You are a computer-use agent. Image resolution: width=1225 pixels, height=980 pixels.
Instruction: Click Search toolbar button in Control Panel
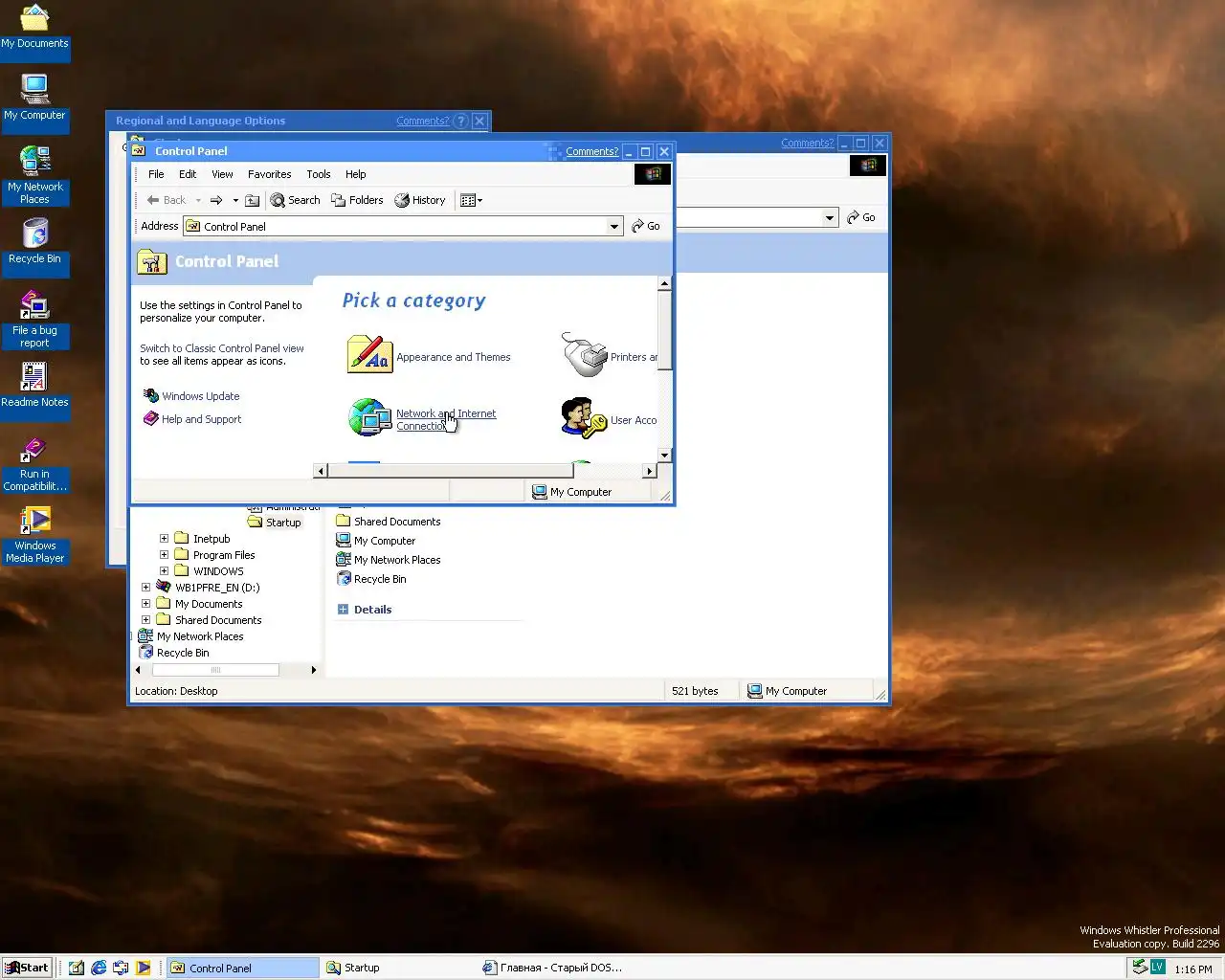[x=295, y=200]
